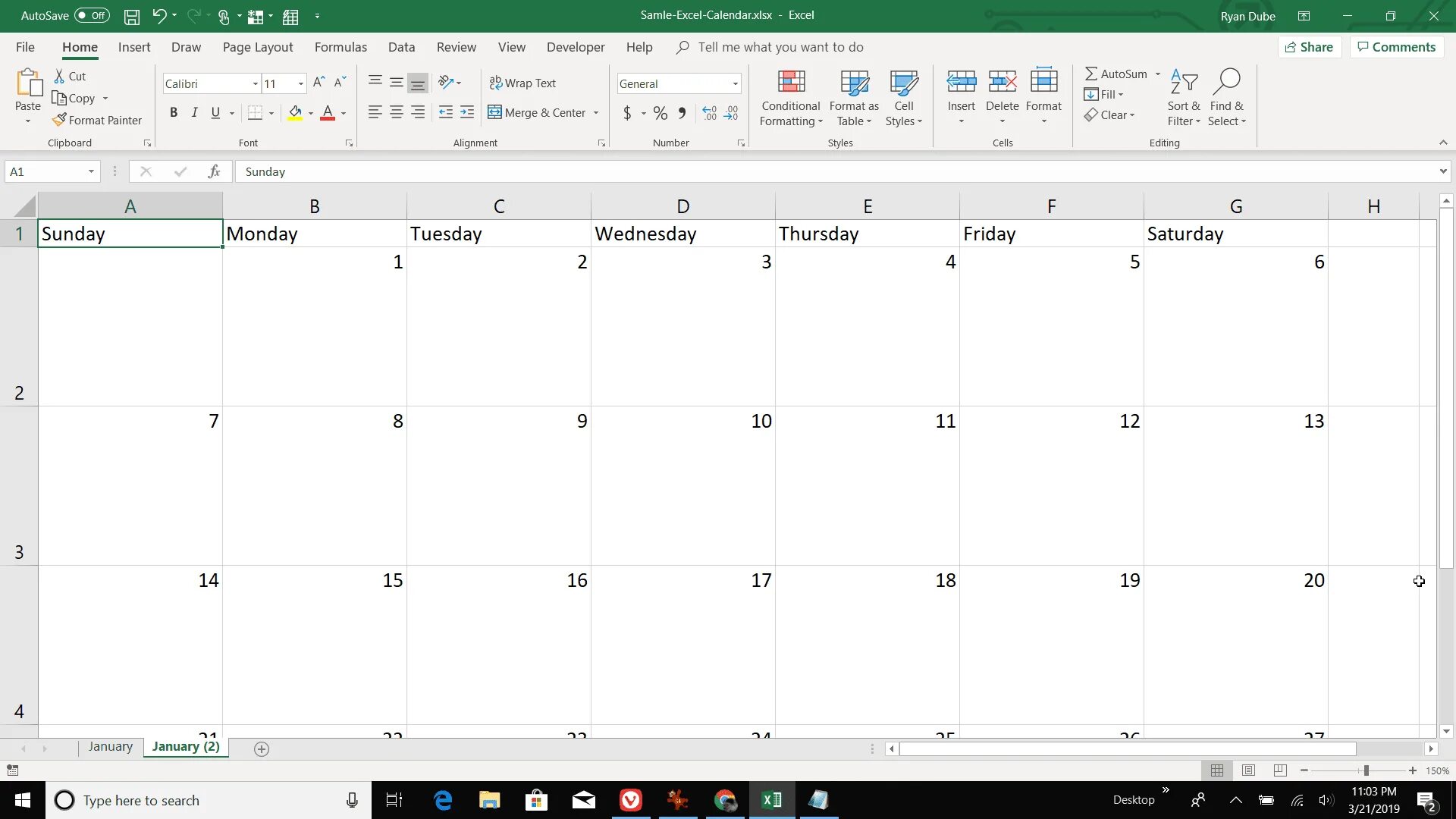Switch to the January sheet tab
Screen dimensions: 1456x819
tap(111, 746)
